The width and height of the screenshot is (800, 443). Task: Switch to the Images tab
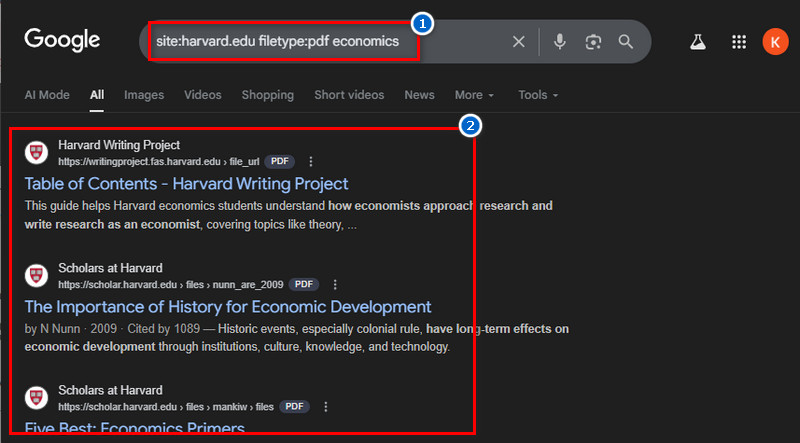point(144,95)
